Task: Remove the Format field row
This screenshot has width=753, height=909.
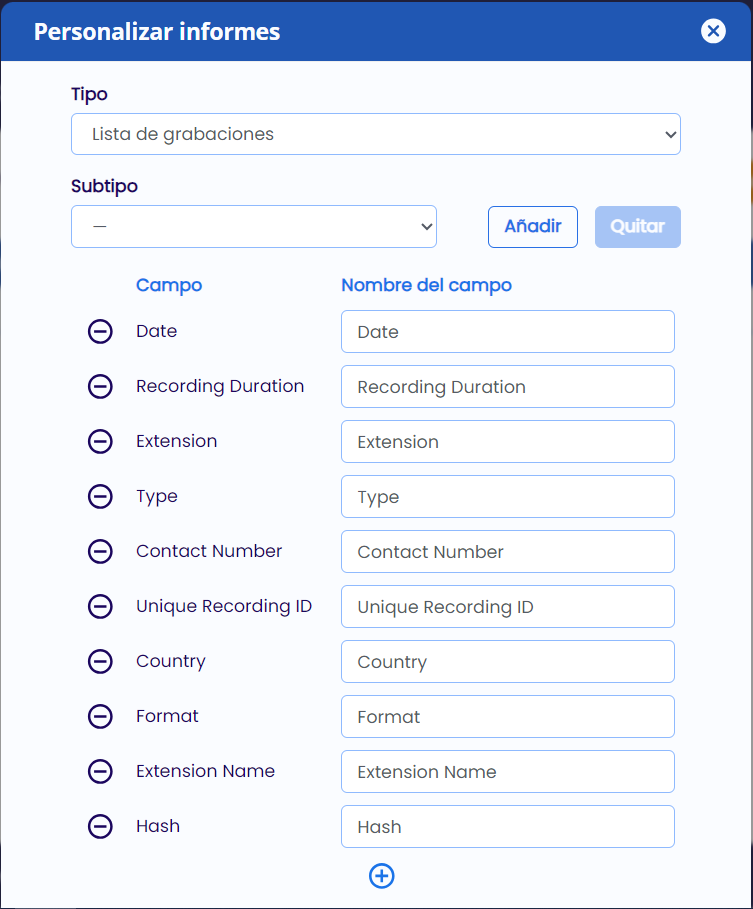Action: pos(100,717)
